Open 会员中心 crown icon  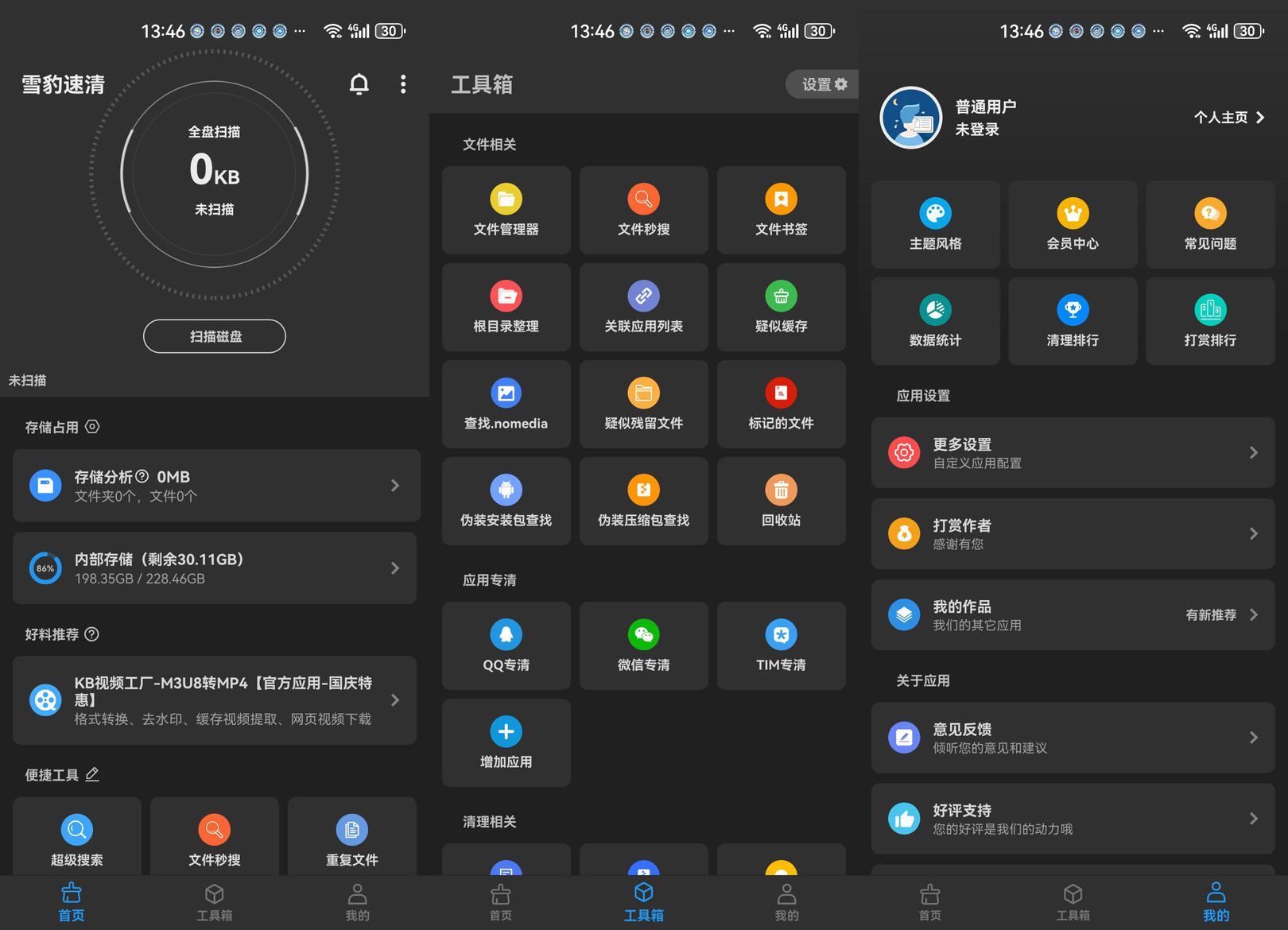tap(1073, 214)
